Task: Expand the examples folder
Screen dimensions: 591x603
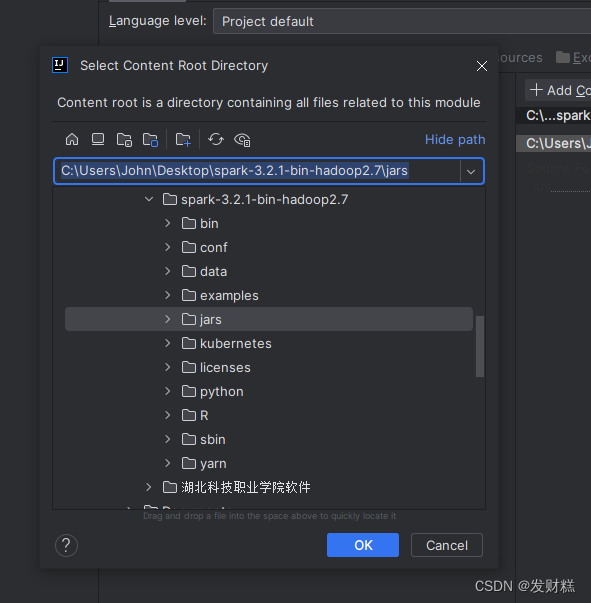Action: coord(167,295)
